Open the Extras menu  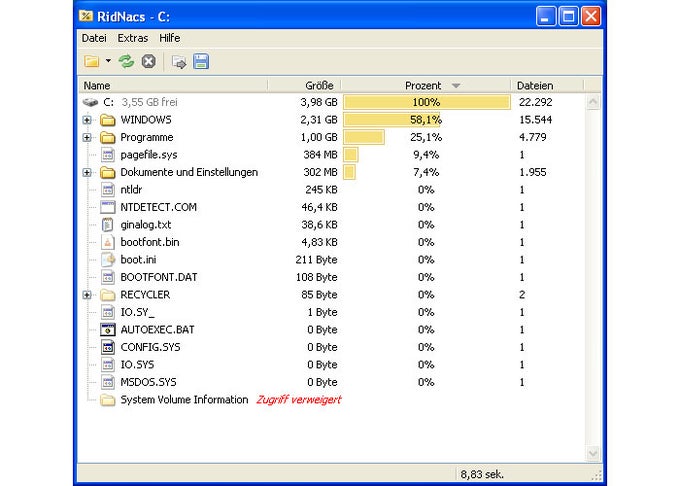133,38
